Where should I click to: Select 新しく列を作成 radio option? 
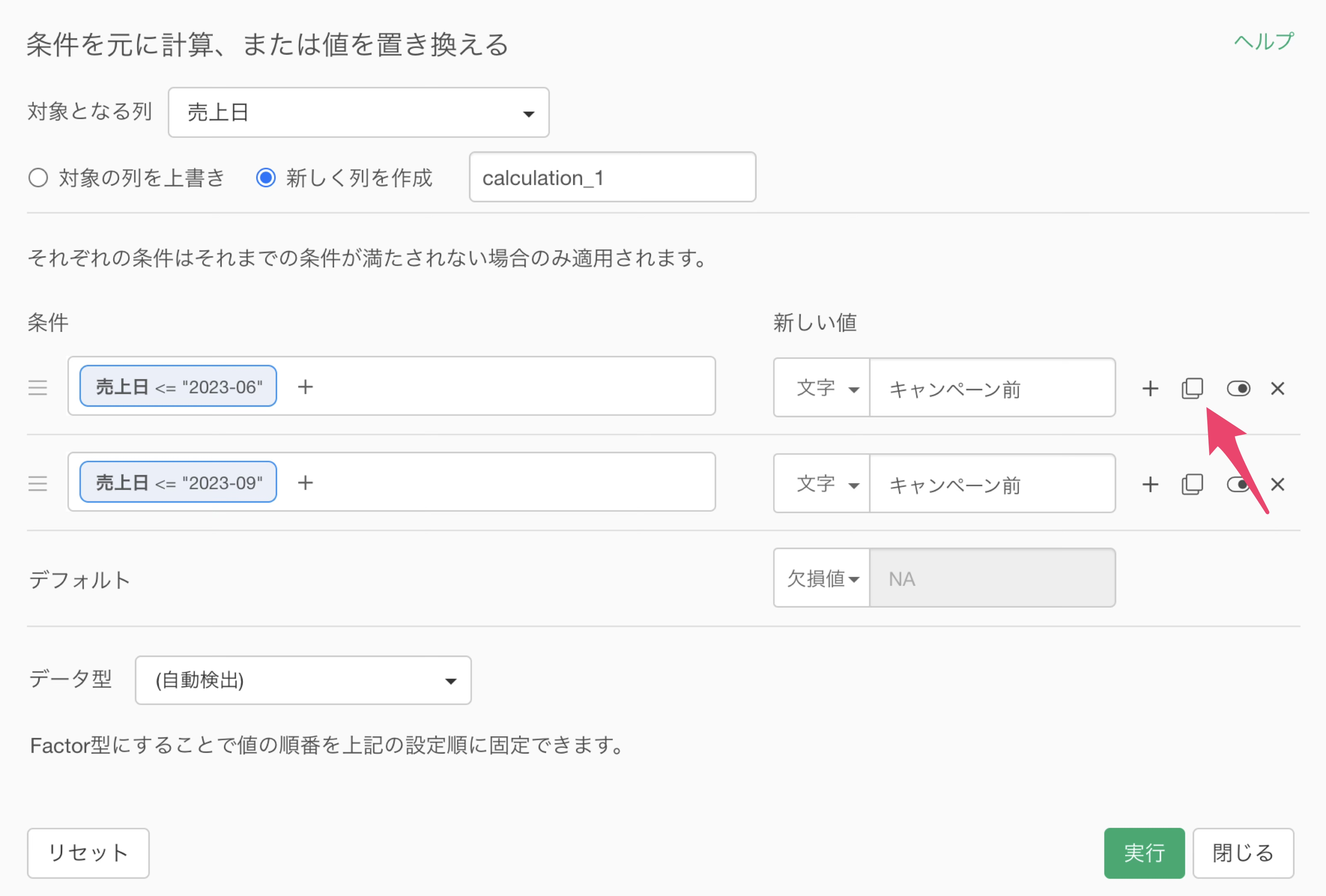click(266, 178)
